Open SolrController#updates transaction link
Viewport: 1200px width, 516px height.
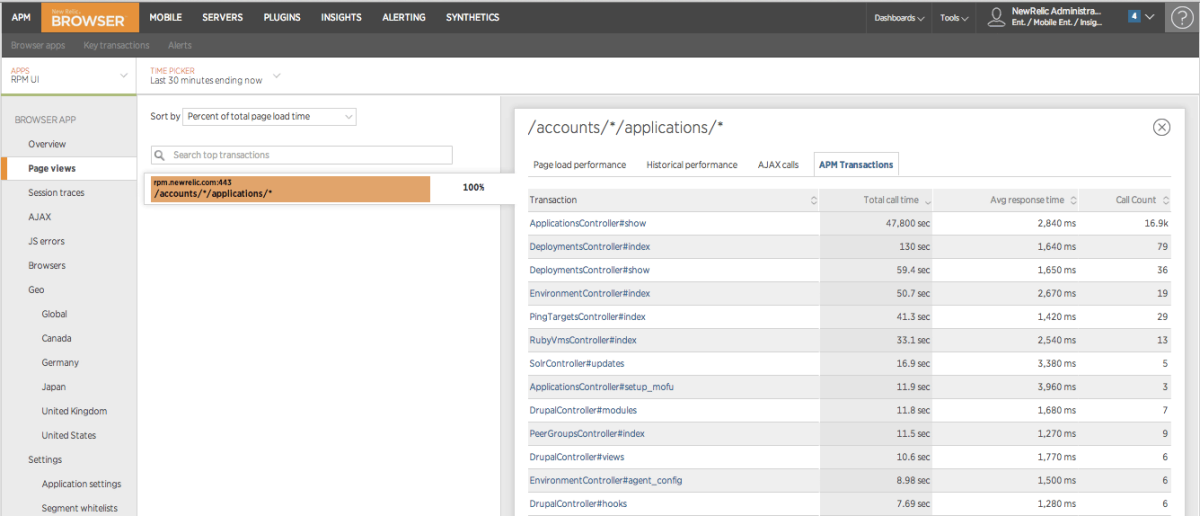(x=577, y=363)
